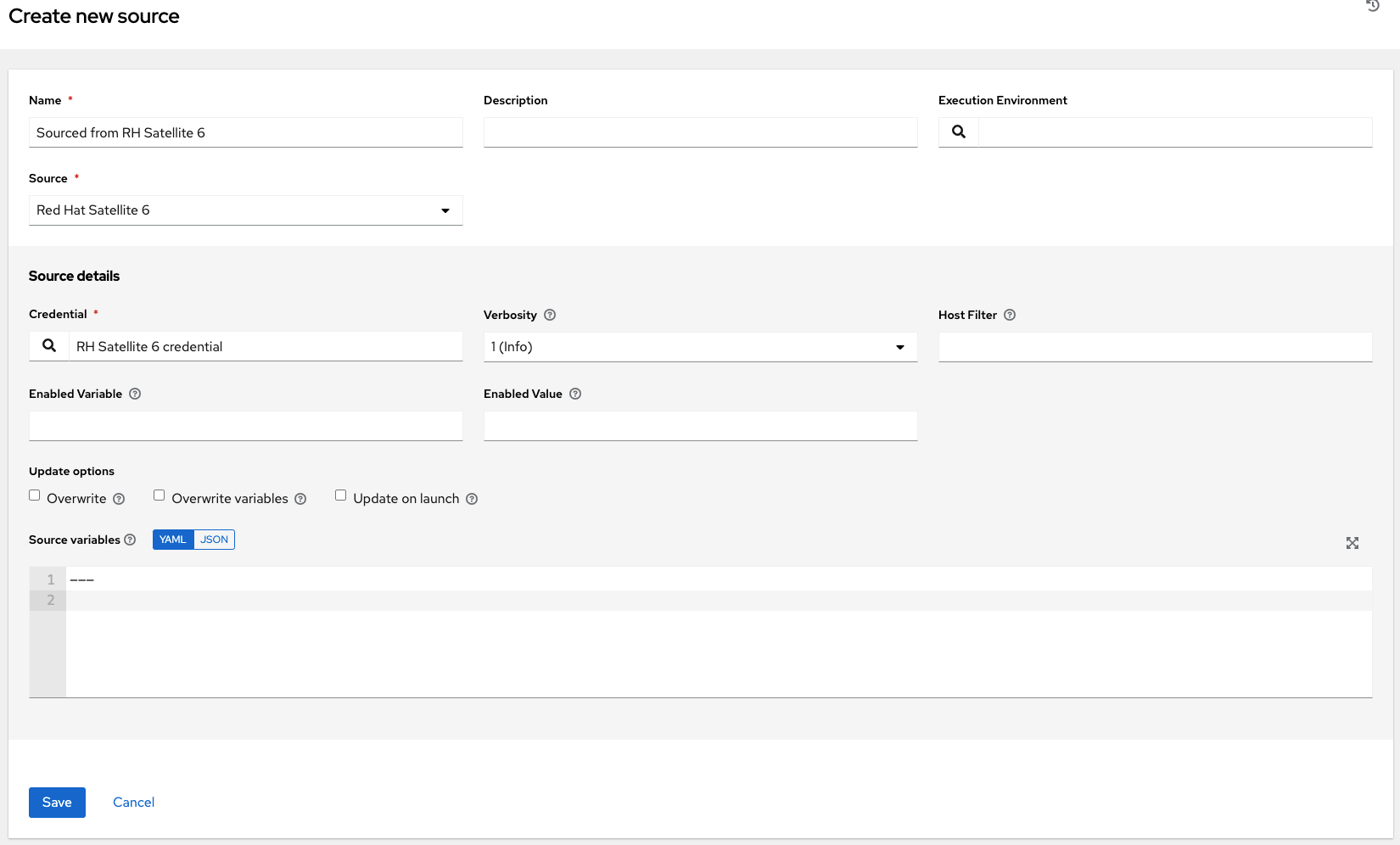1400x845 pixels.
Task: Expand the Source variables editor fullscreen
Action: [x=1352, y=543]
